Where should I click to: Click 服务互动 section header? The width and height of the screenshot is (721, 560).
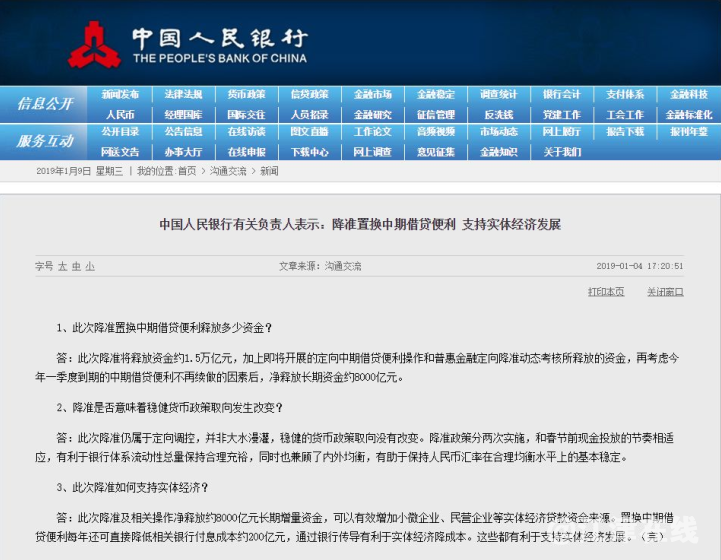[45, 141]
